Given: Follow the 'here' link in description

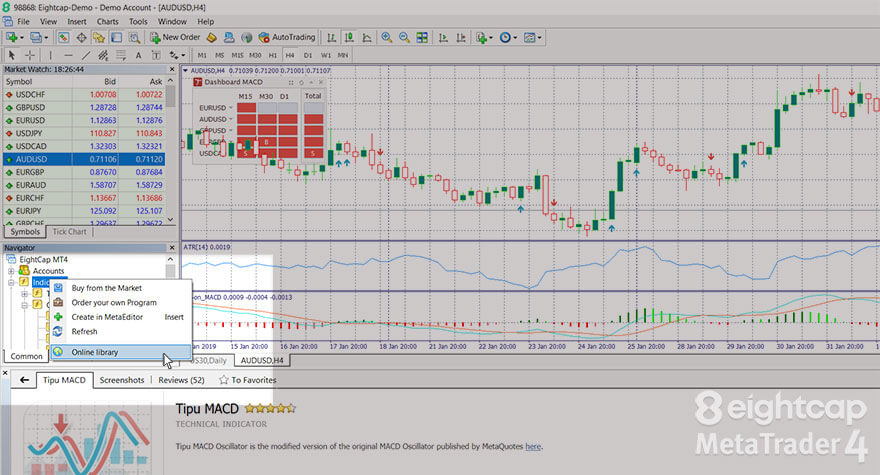Looking at the screenshot, I should pyautogui.click(x=533, y=447).
